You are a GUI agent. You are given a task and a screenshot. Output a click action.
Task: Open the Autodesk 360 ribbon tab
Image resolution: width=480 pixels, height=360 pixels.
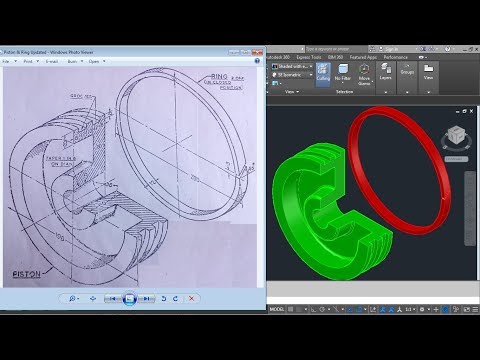point(278,57)
